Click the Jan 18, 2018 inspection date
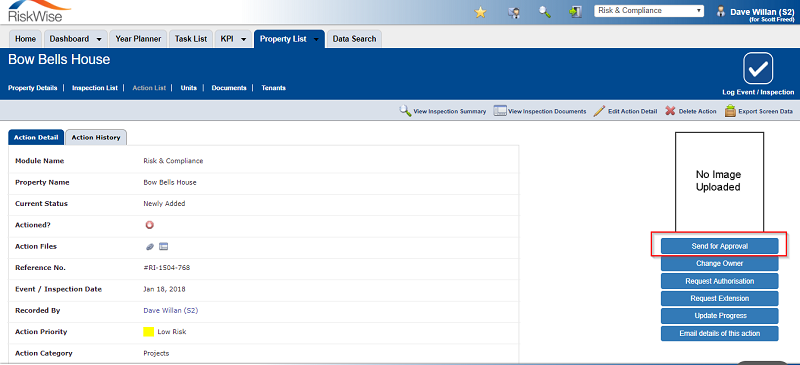This screenshot has height=365, width=800. point(164,289)
